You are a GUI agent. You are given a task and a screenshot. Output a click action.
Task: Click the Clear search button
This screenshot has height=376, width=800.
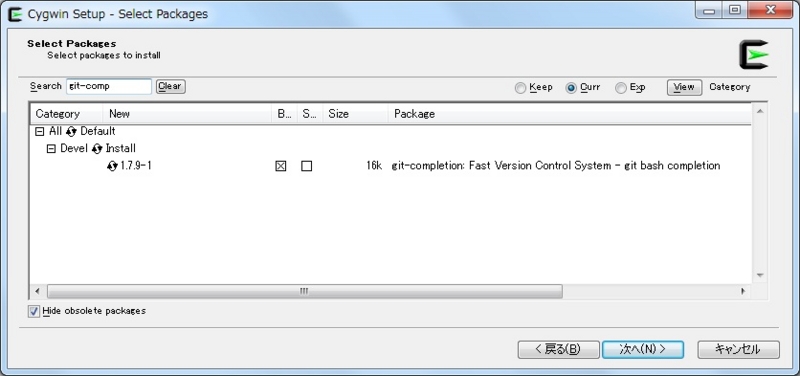[170, 87]
